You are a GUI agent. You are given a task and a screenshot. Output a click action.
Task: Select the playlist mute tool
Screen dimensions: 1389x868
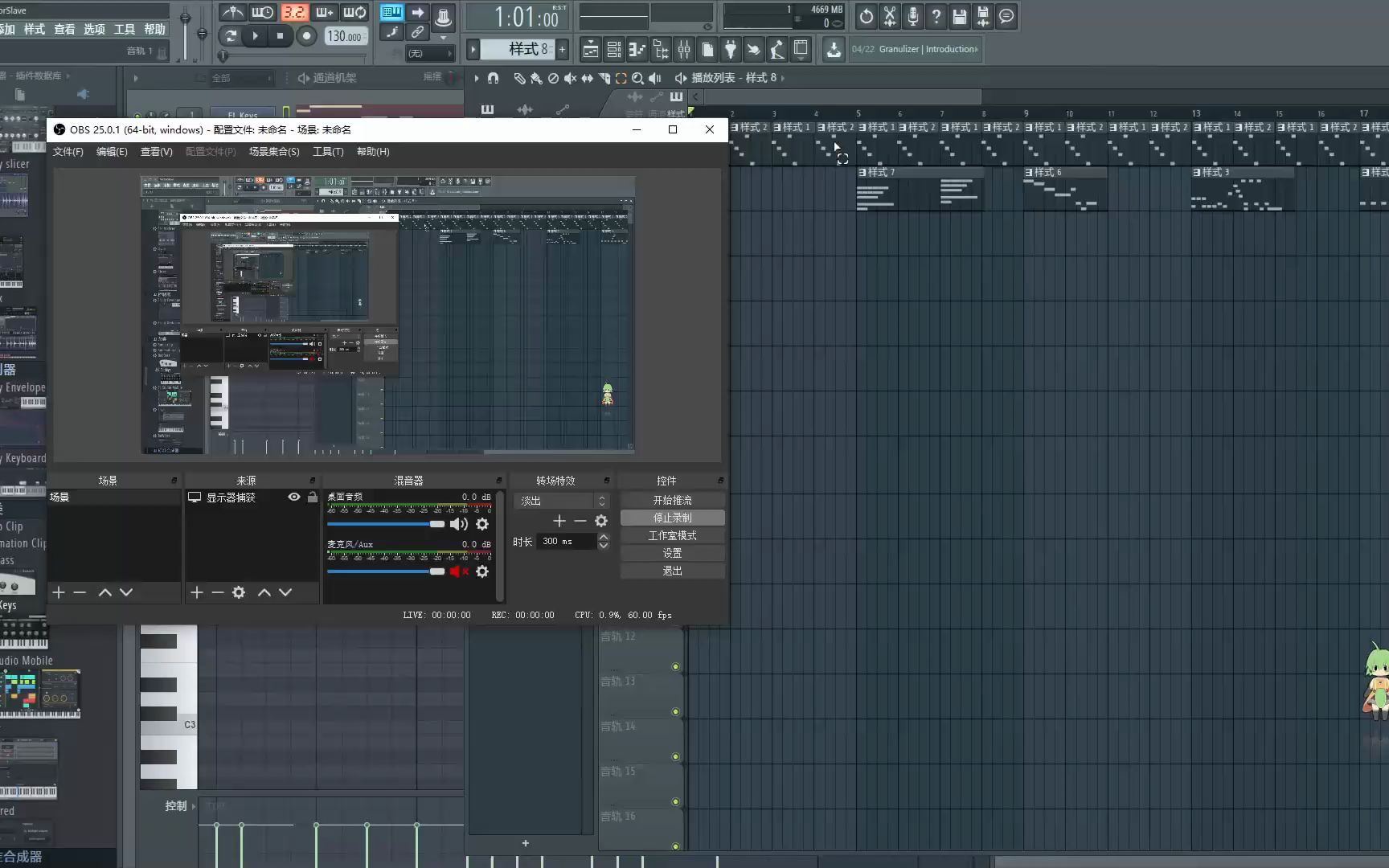point(570,78)
